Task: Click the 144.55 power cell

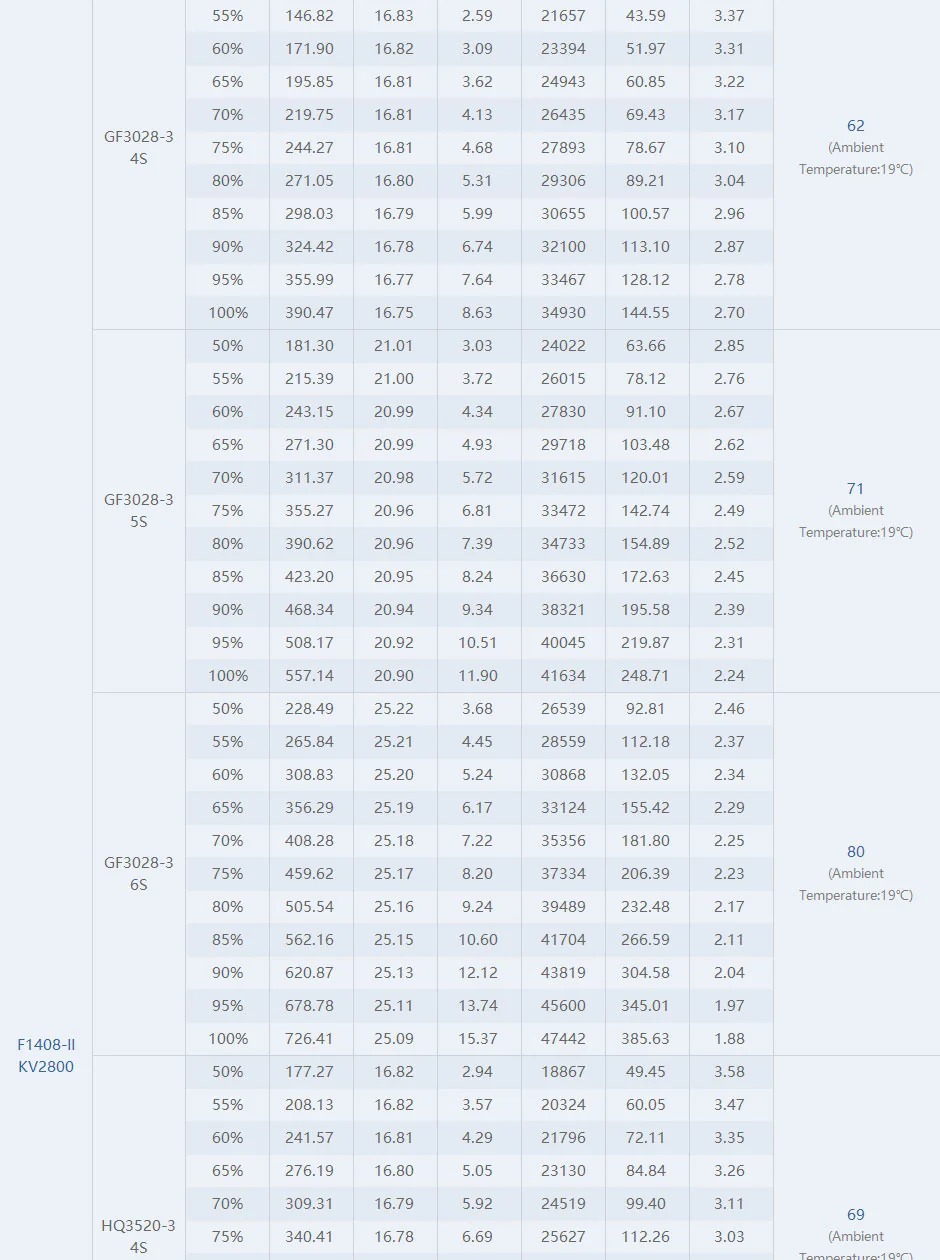Action: [646, 313]
